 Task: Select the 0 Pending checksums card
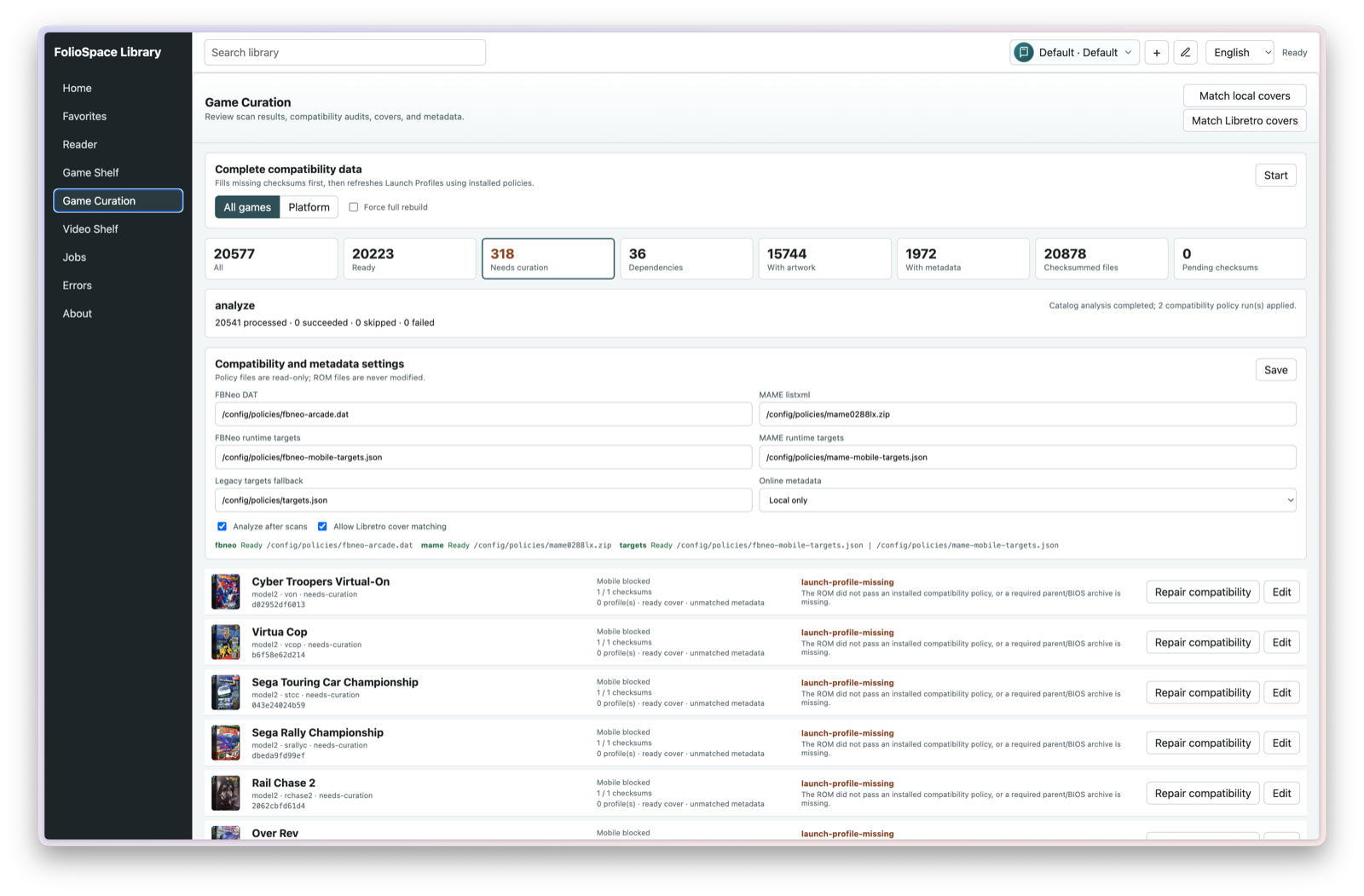(x=1240, y=258)
